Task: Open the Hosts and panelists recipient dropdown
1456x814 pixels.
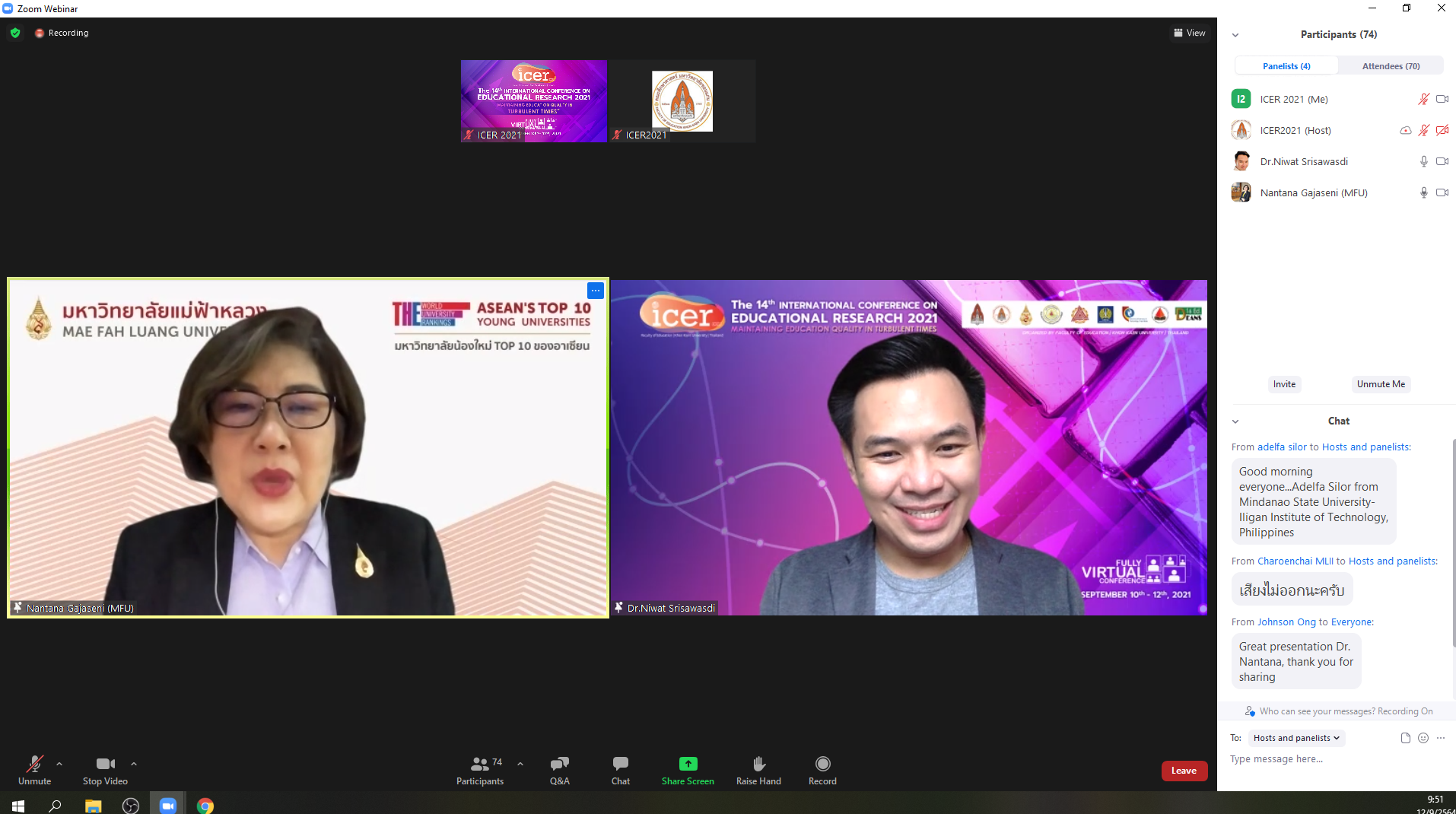Action: [1296, 738]
